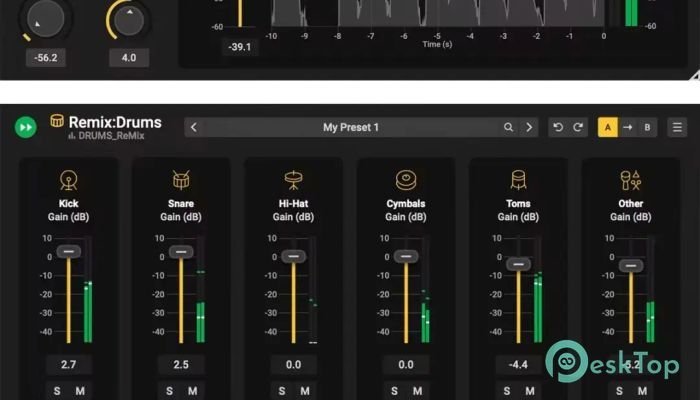Open the hamburger menu

[x=677, y=127]
